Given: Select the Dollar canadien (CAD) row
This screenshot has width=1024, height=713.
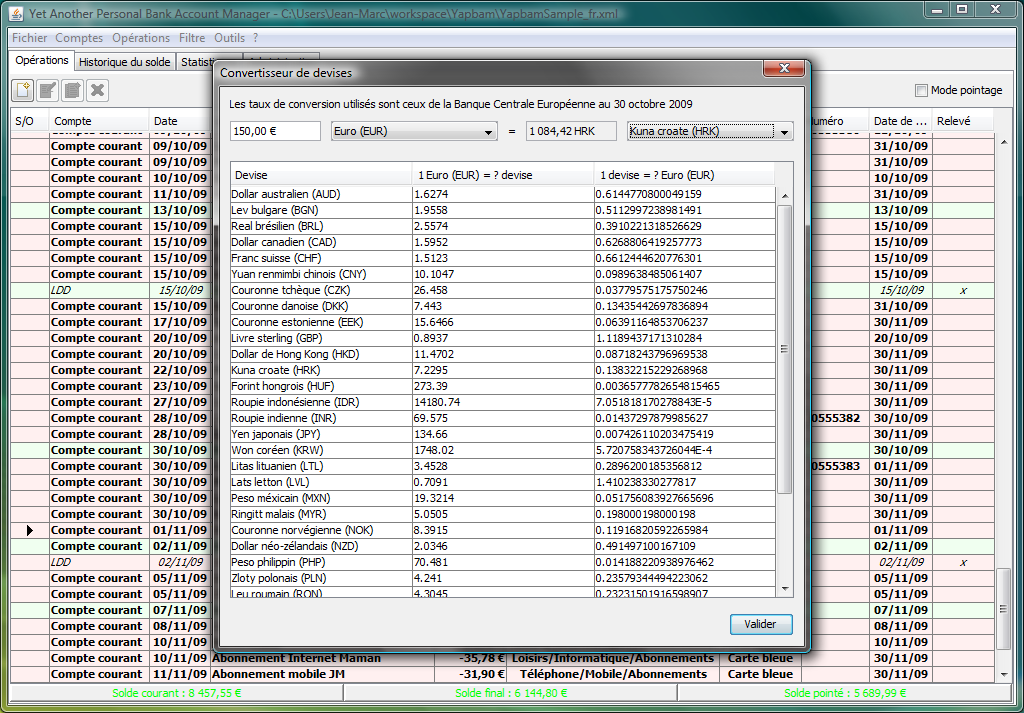Looking at the screenshot, I should coord(503,242).
